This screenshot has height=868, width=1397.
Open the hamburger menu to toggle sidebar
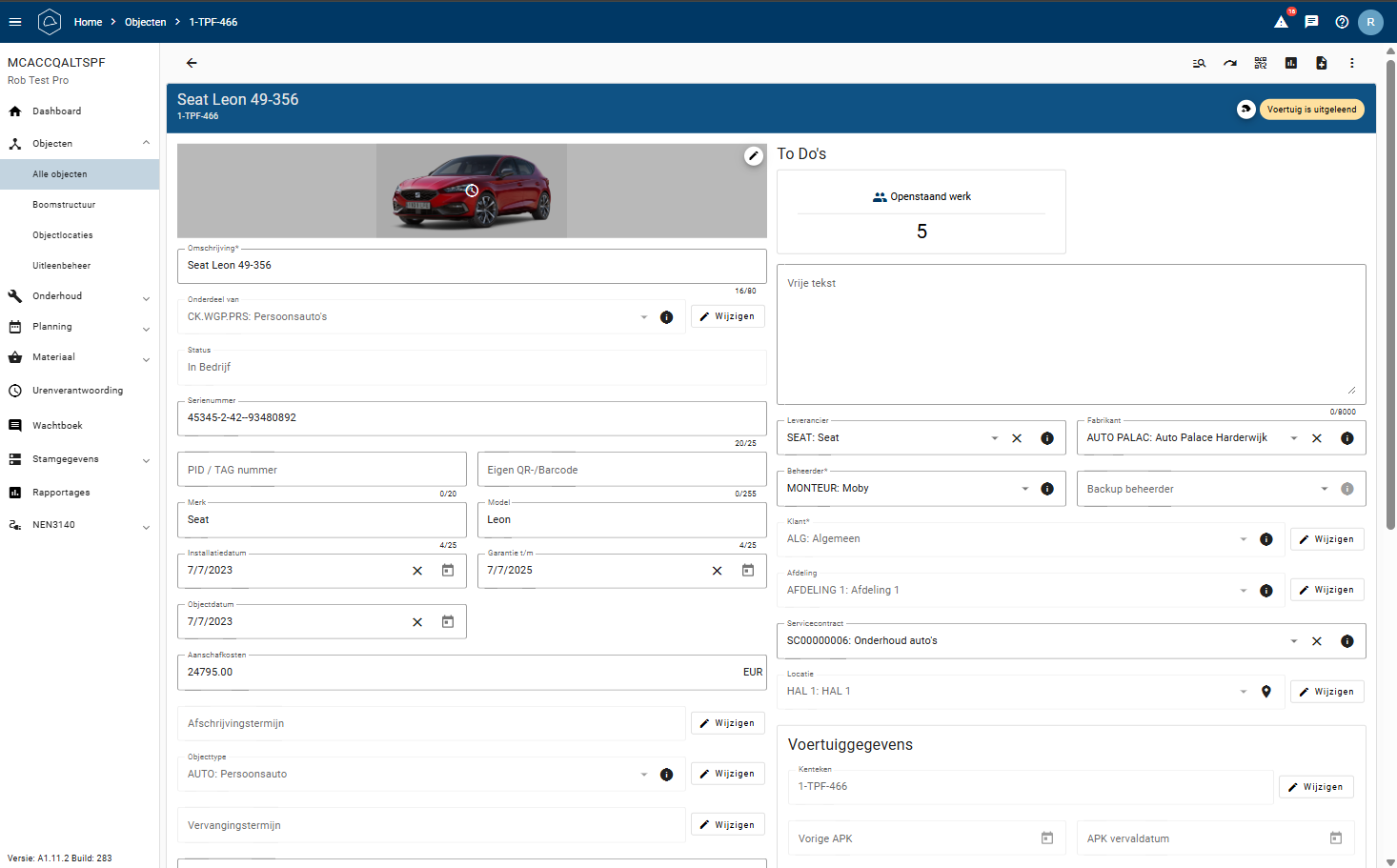coord(15,22)
